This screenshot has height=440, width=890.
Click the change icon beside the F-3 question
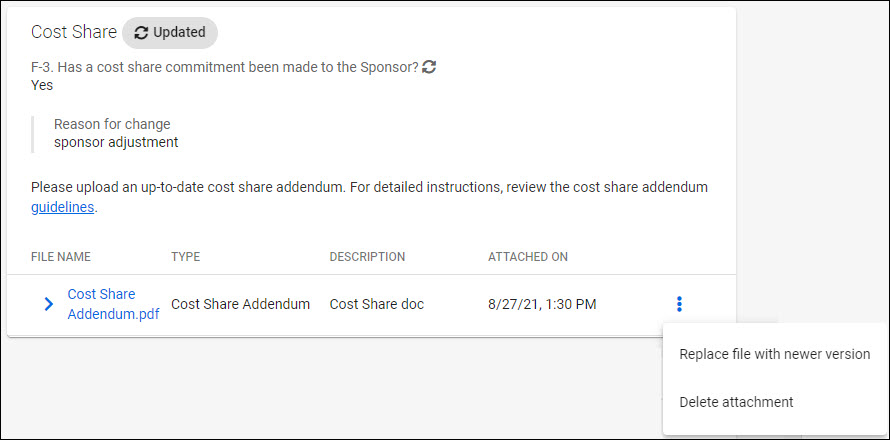pos(430,67)
